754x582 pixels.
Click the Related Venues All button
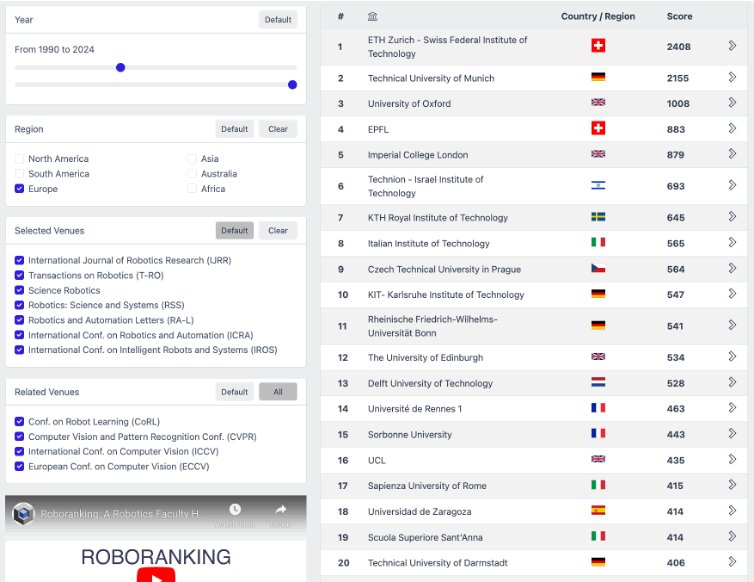278,392
